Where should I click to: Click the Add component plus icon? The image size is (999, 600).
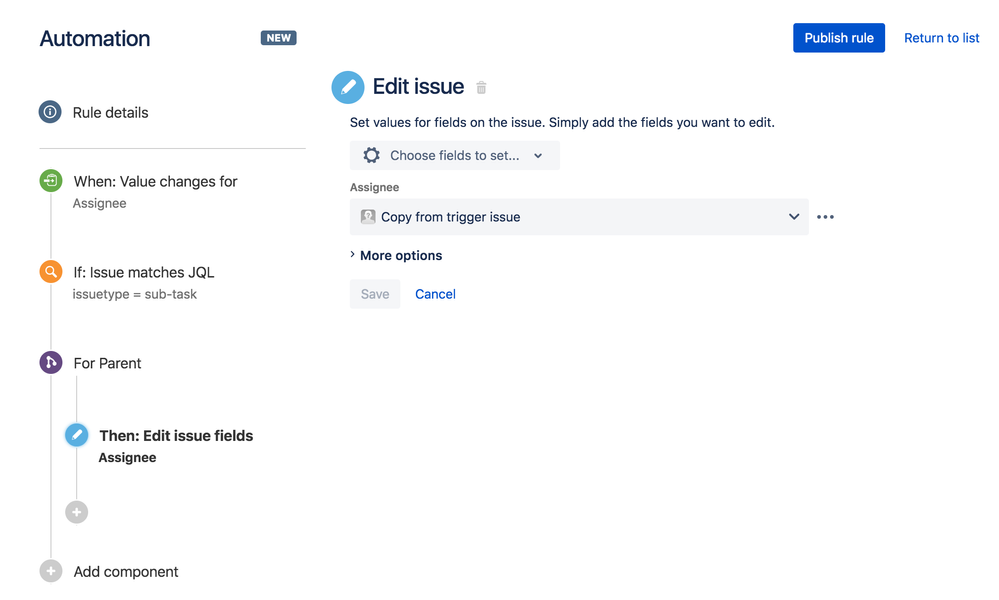coord(50,571)
